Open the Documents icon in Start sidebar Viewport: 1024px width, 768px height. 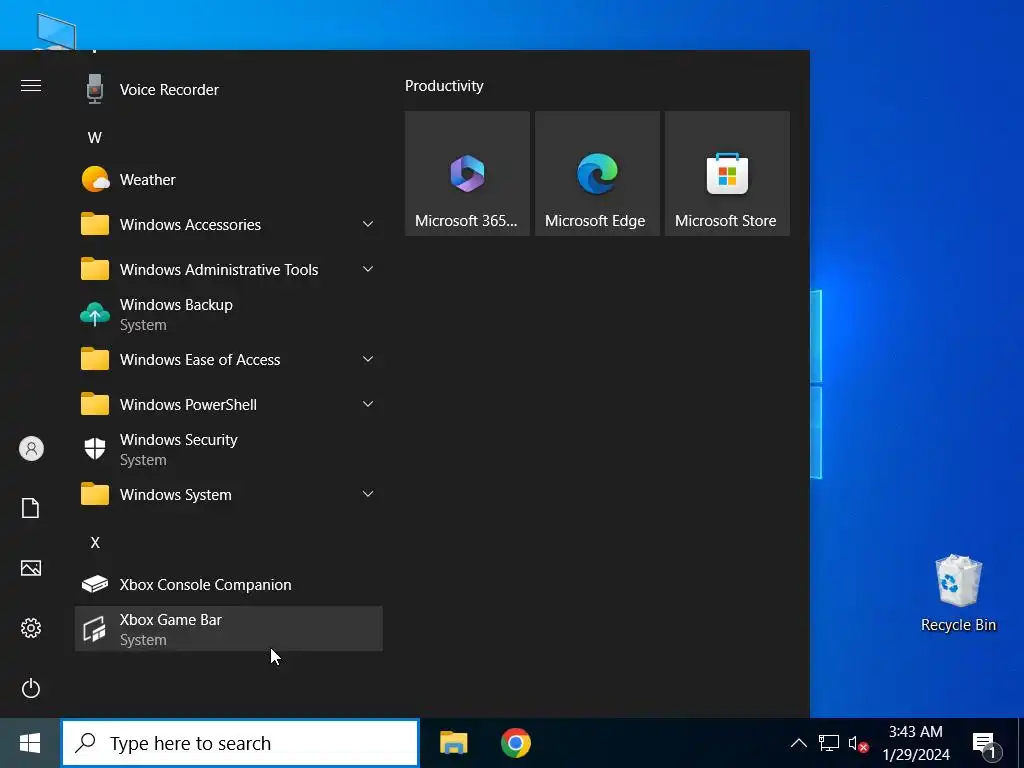(x=31, y=508)
